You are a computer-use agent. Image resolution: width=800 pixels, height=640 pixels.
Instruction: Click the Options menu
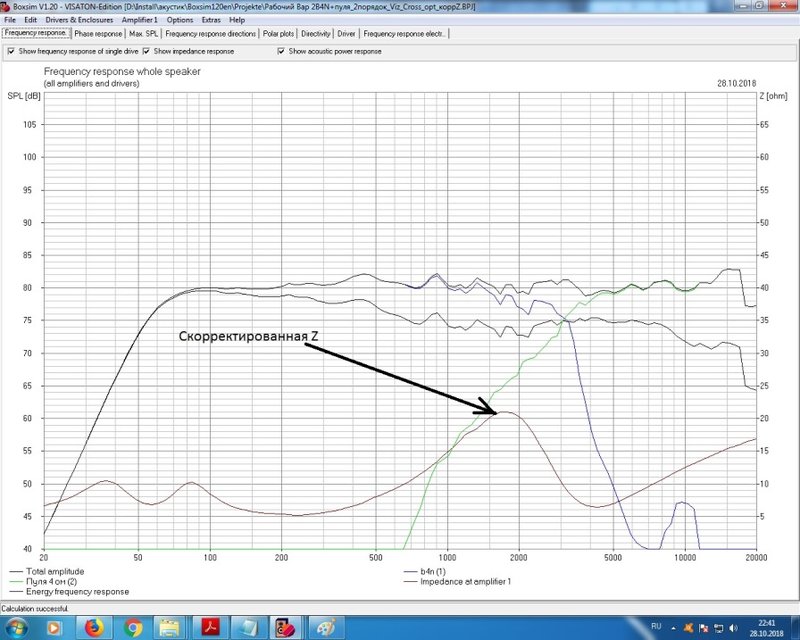click(x=180, y=20)
